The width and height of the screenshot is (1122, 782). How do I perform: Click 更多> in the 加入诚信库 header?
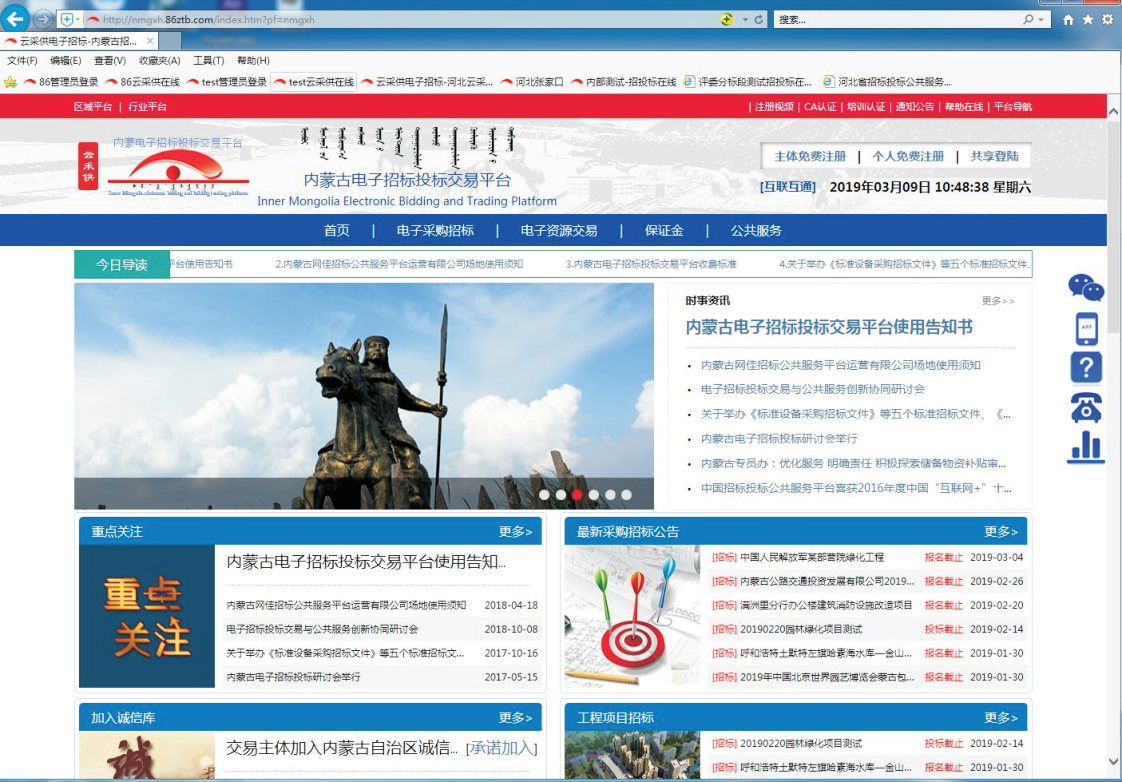coord(516,718)
